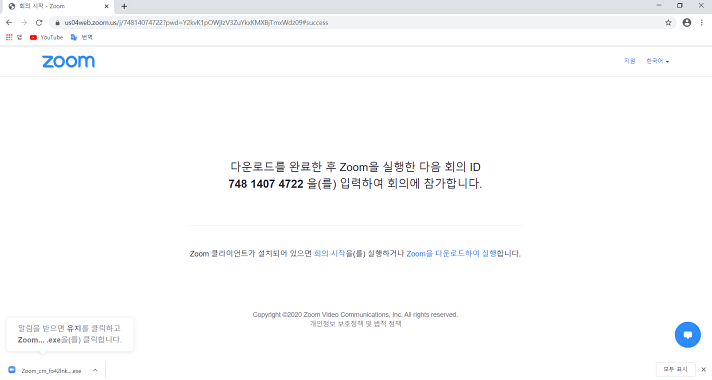
Task: Open the blue chat help bubble
Action: point(687,335)
